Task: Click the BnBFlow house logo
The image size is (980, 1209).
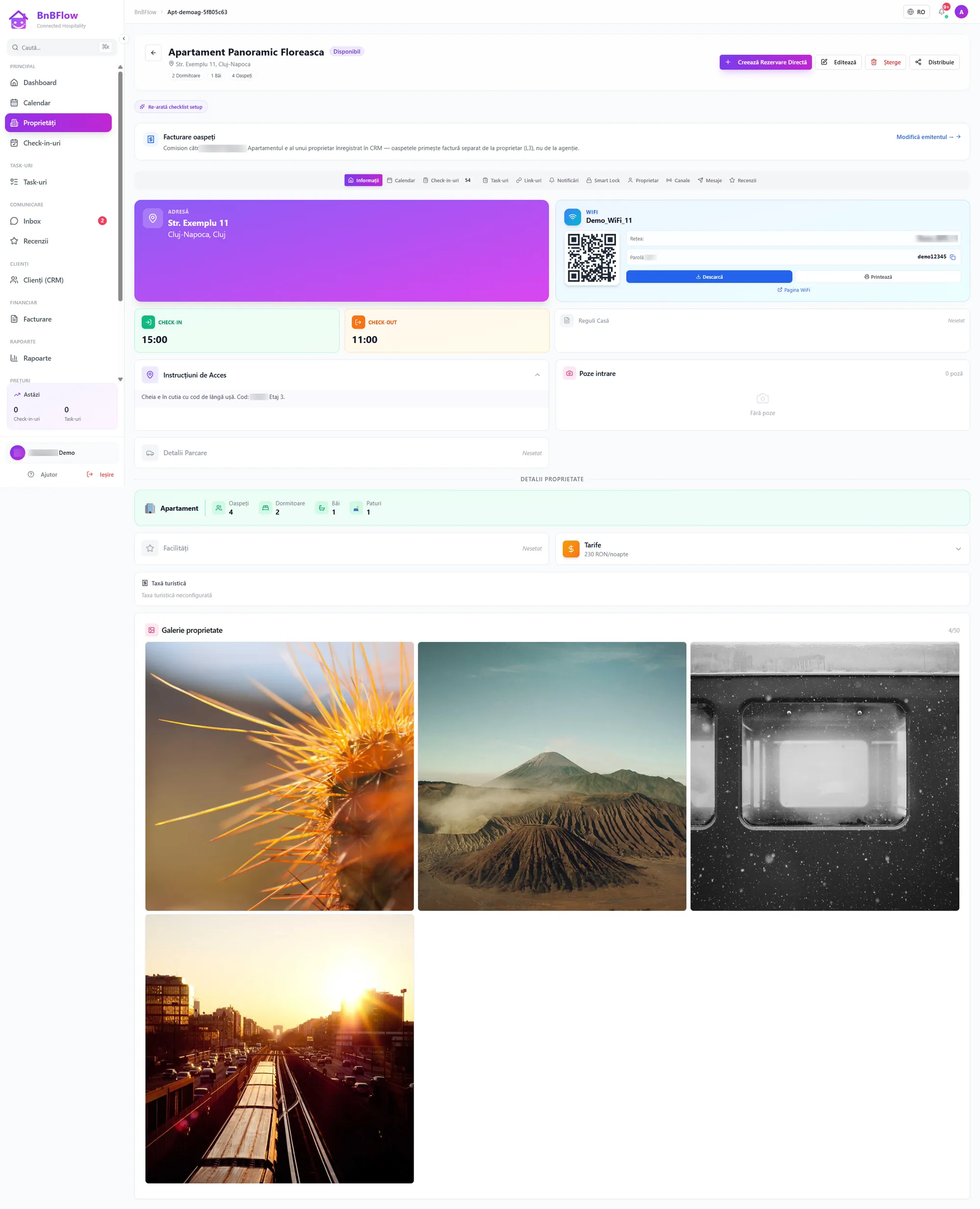Action: tap(19, 20)
